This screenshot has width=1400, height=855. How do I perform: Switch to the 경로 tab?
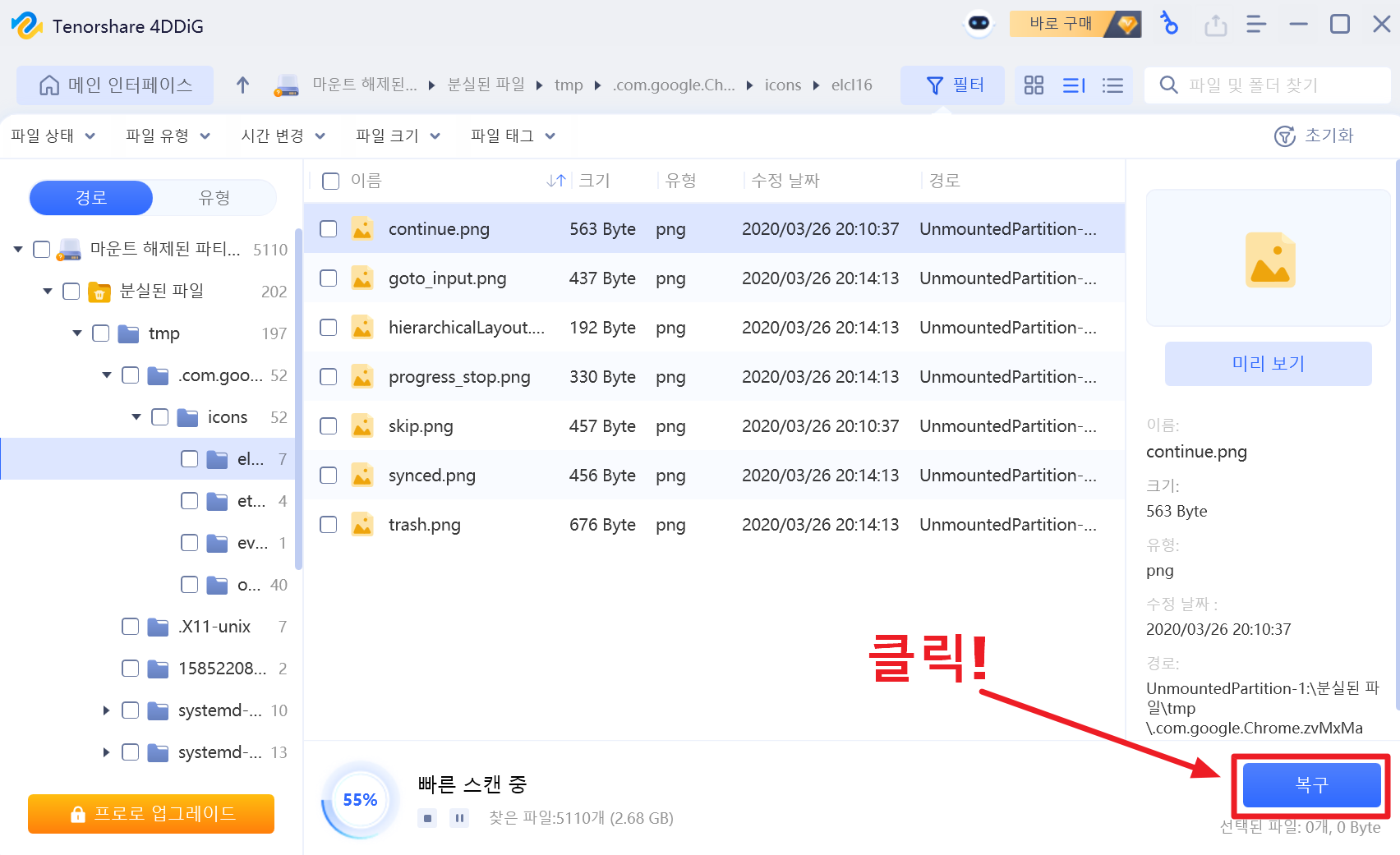point(91,198)
